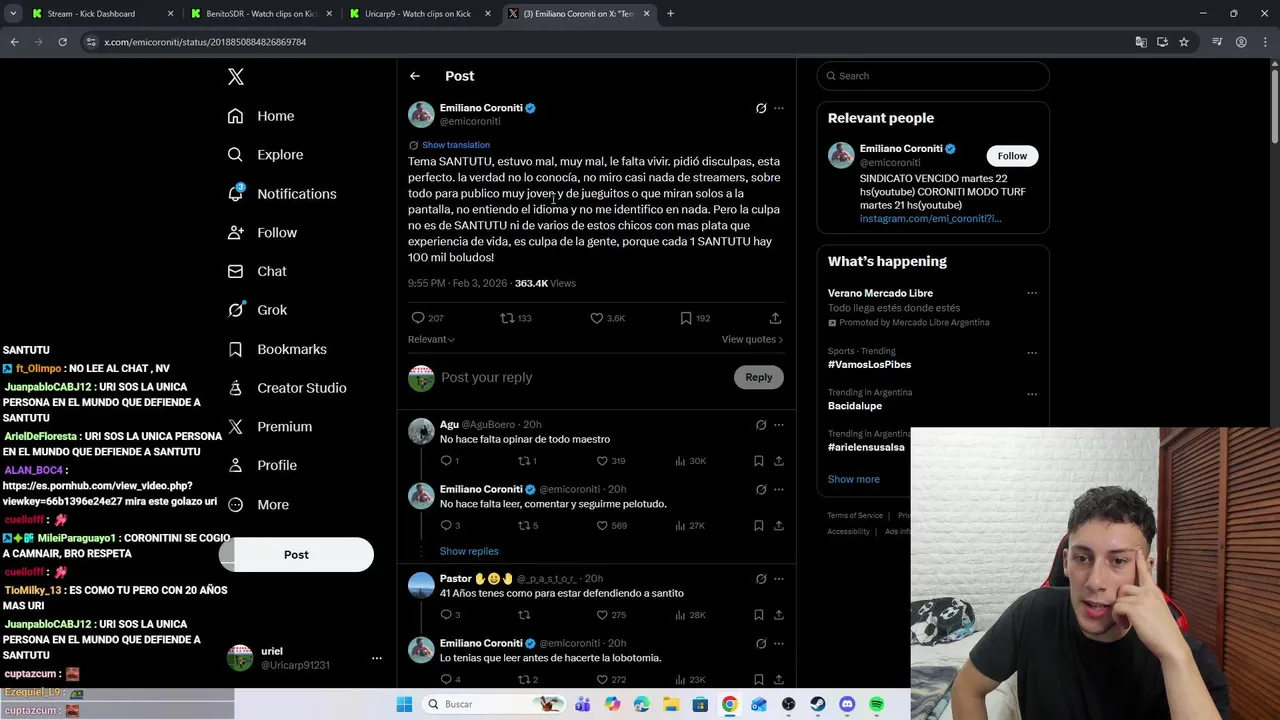
Task: Follow Emiliano Coroniti in Relevant people
Action: [x=1012, y=156]
